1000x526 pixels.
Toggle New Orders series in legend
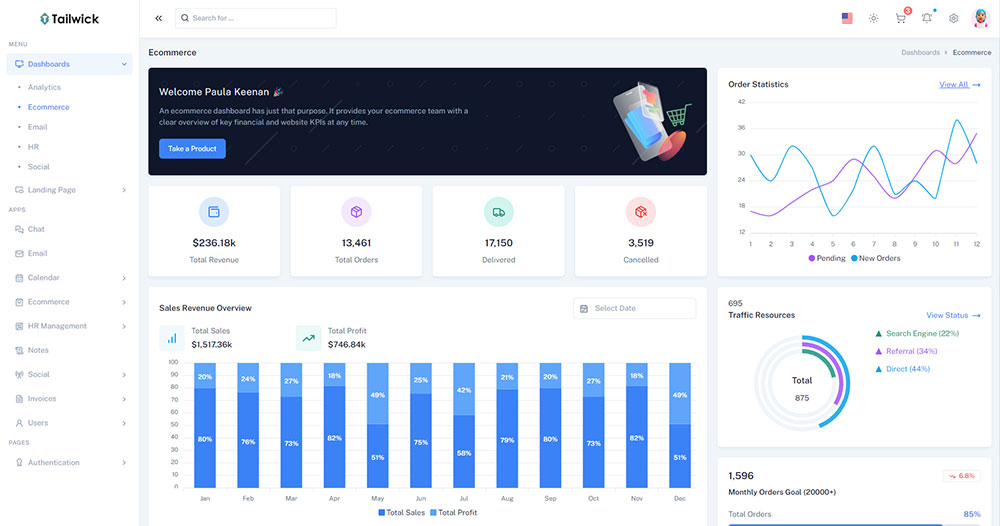pyautogui.click(x=875, y=258)
